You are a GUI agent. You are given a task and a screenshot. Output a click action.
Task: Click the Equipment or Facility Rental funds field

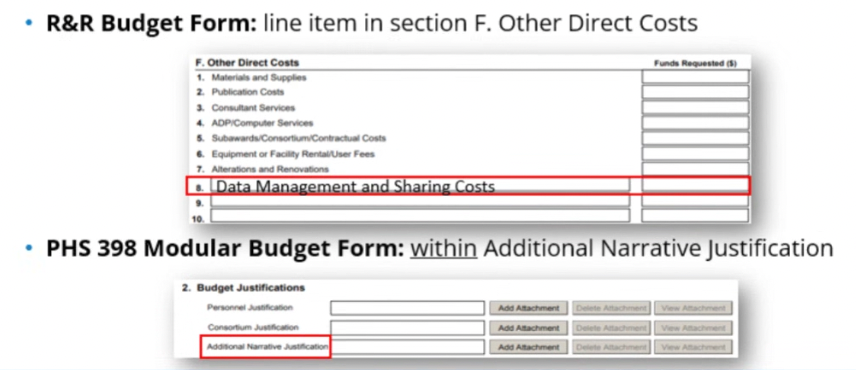coord(695,153)
